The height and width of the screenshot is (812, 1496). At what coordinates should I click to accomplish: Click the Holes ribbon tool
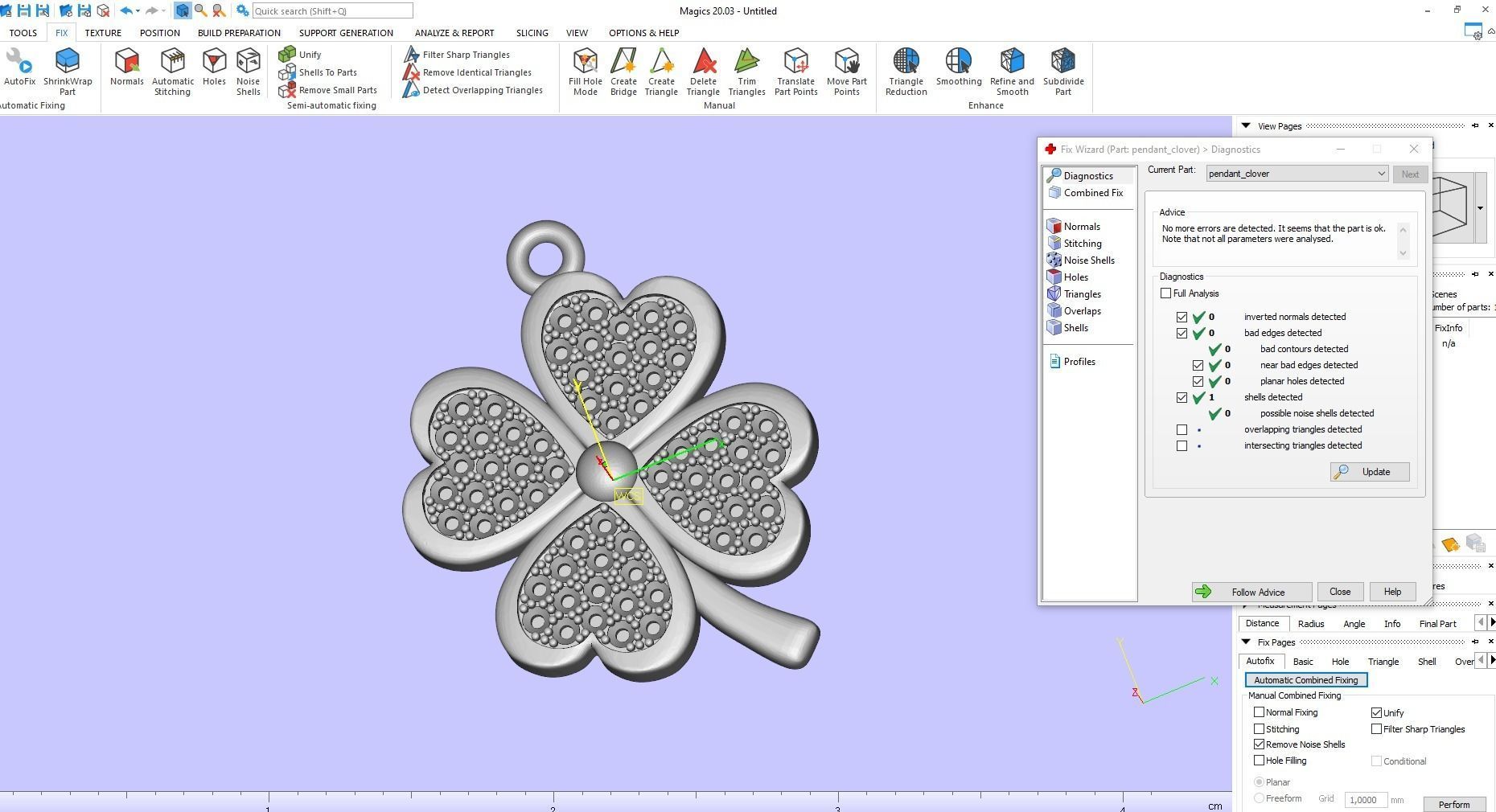214,67
